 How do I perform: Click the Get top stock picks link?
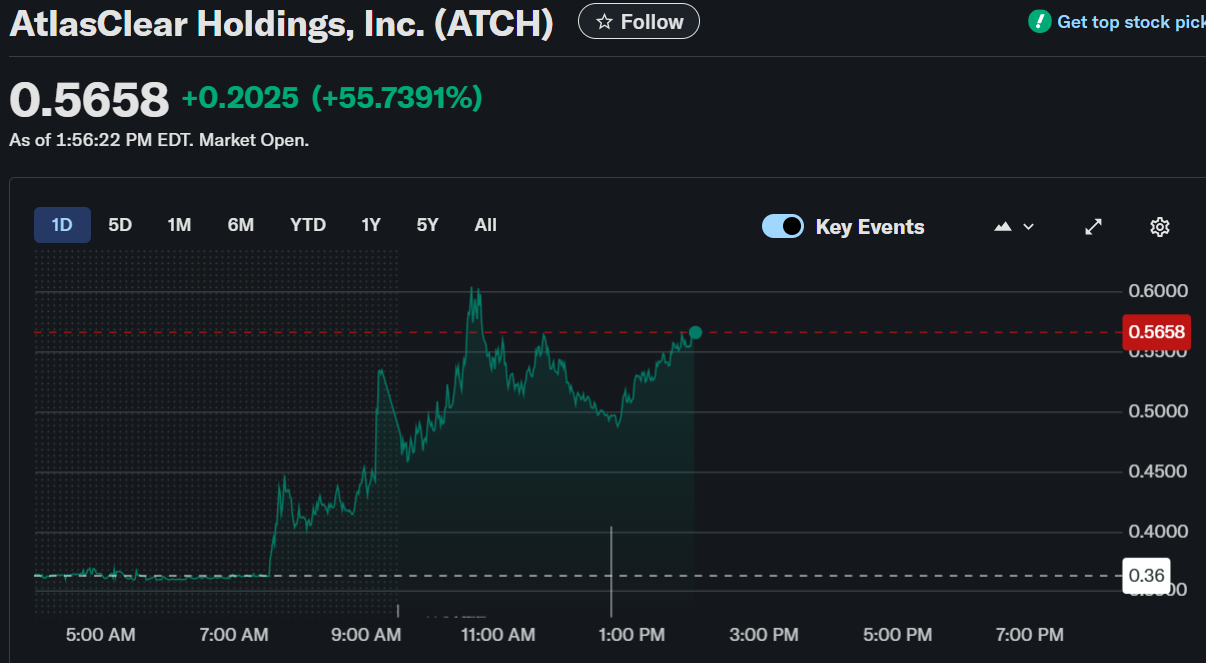coord(1130,22)
